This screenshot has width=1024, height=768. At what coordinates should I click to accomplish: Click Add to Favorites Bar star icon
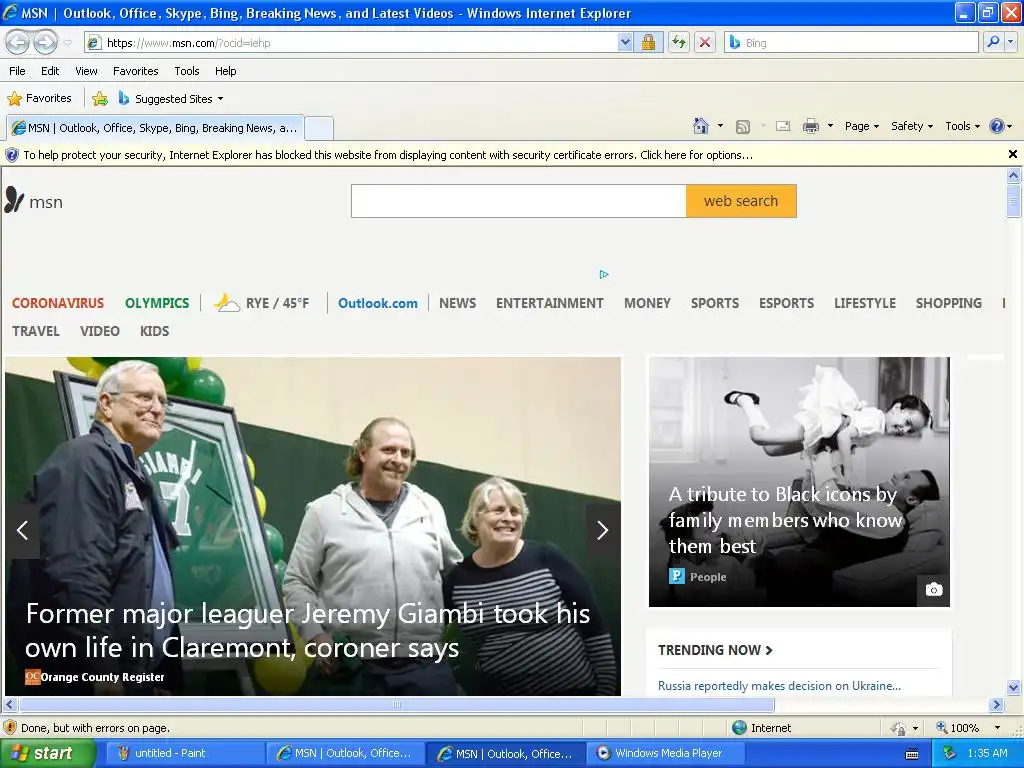point(100,99)
